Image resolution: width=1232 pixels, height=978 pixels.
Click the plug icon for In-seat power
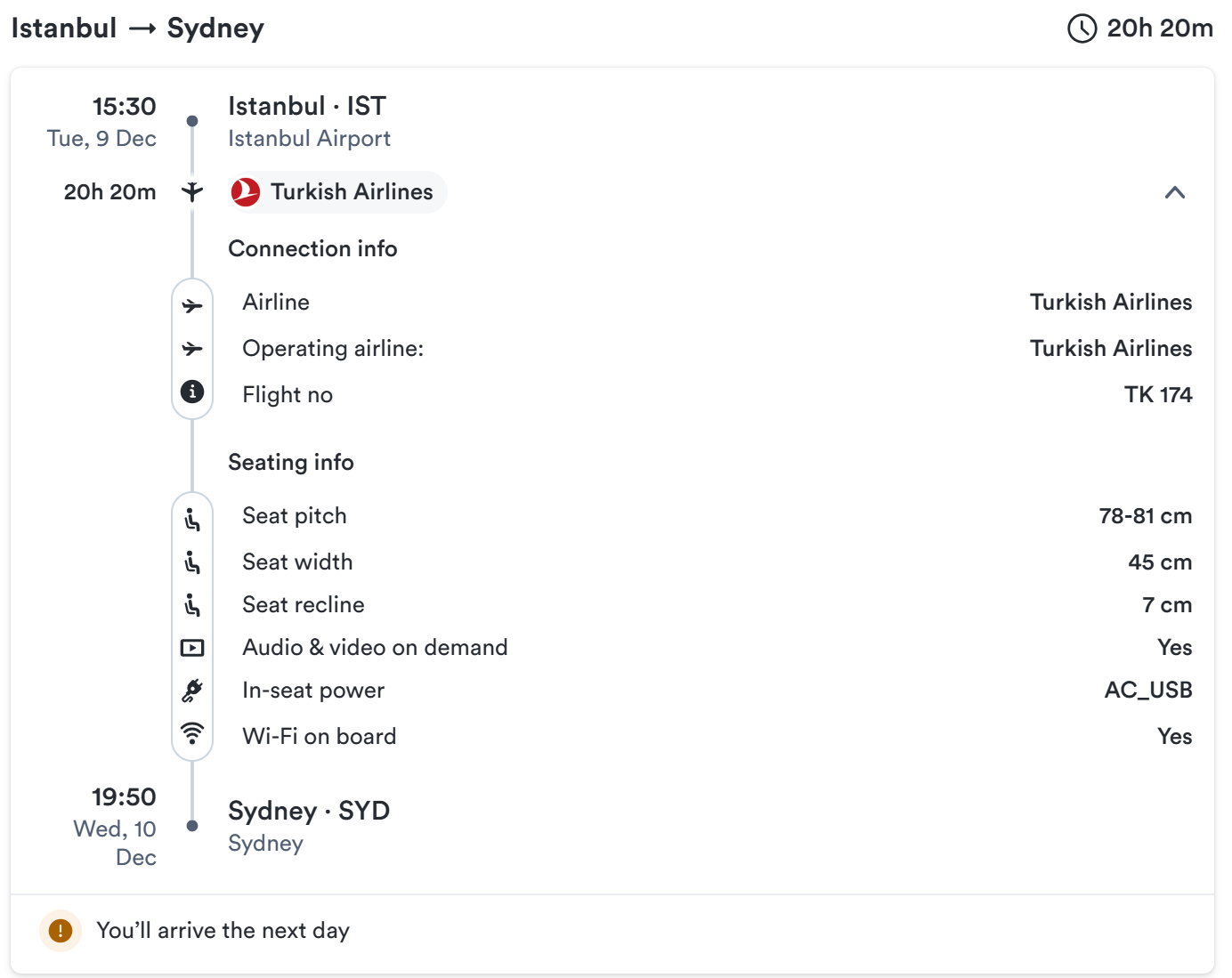(x=192, y=691)
